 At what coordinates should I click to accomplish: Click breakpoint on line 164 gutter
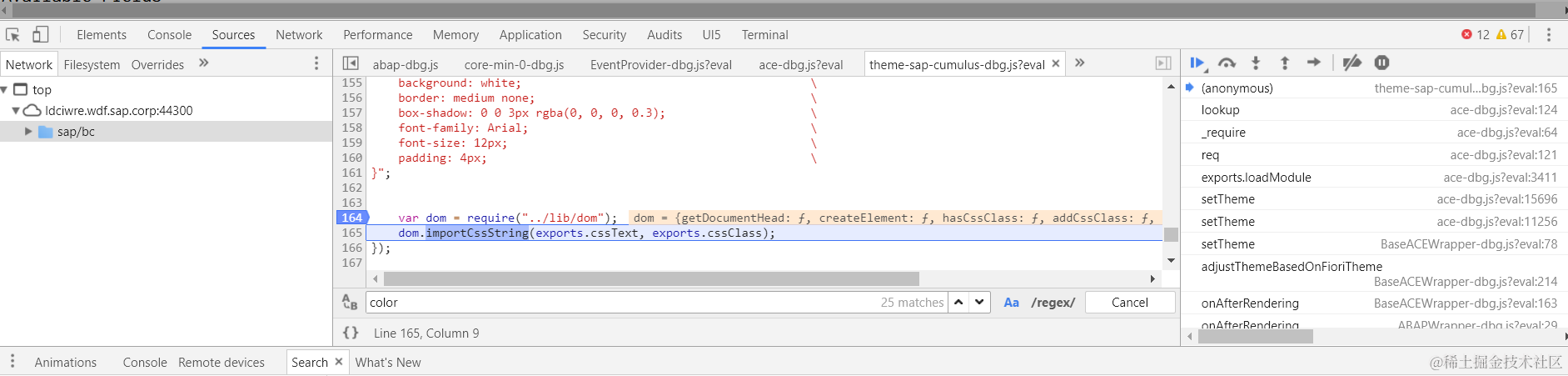click(x=351, y=218)
